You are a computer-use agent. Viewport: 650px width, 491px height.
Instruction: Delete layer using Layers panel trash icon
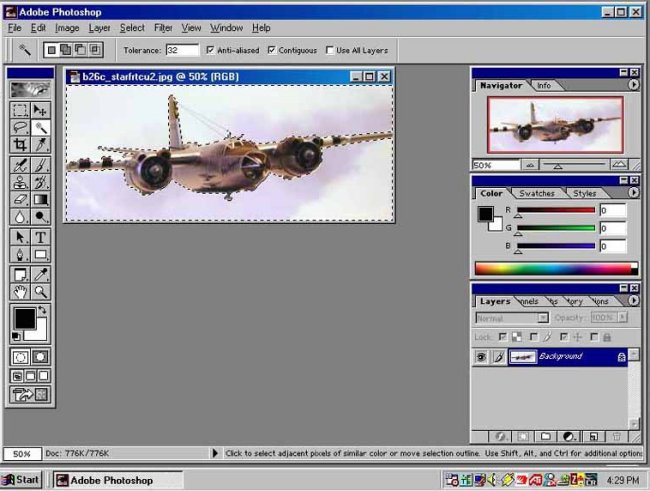(616, 437)
